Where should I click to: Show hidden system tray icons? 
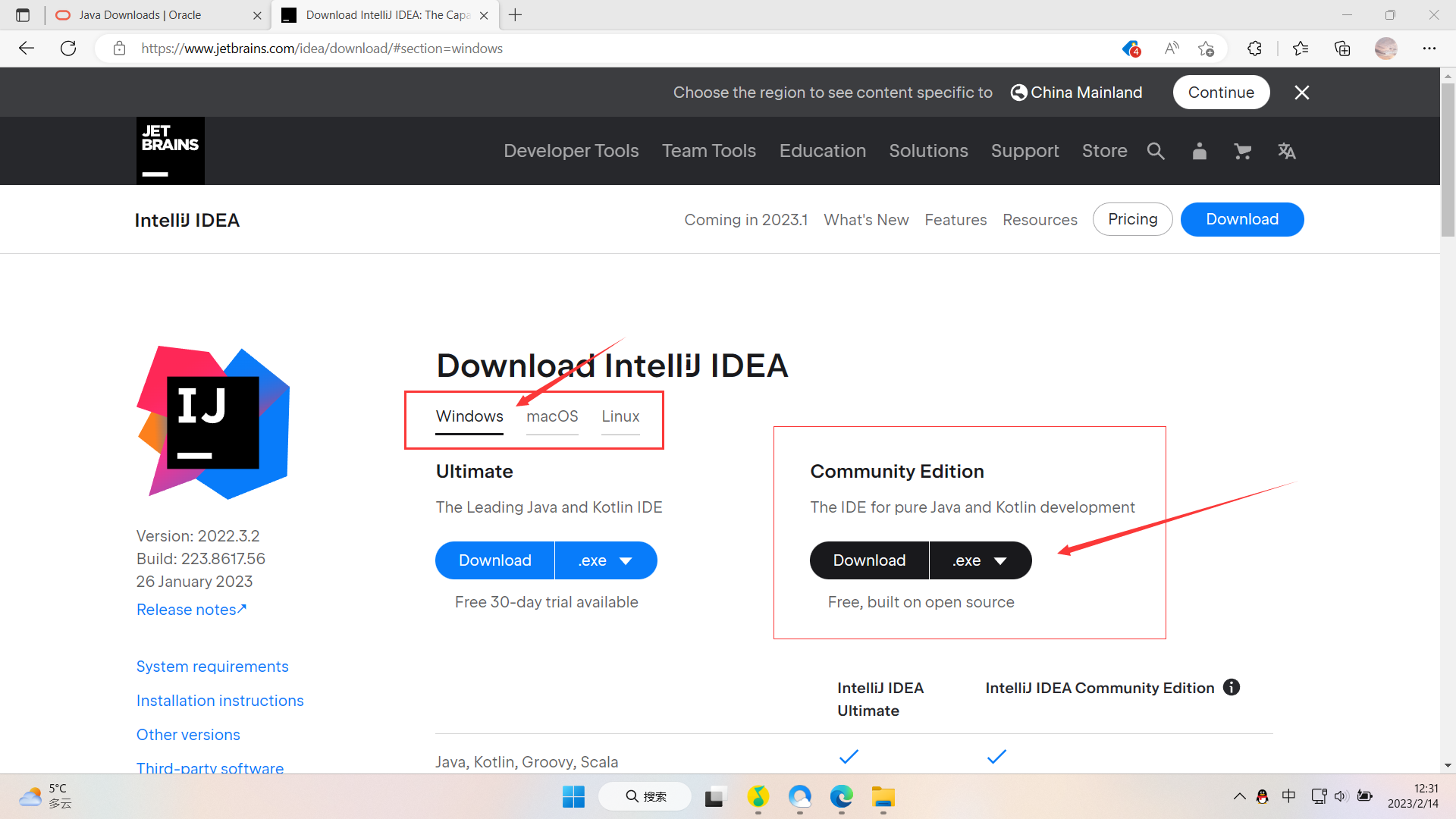(x=1240, y=796)
